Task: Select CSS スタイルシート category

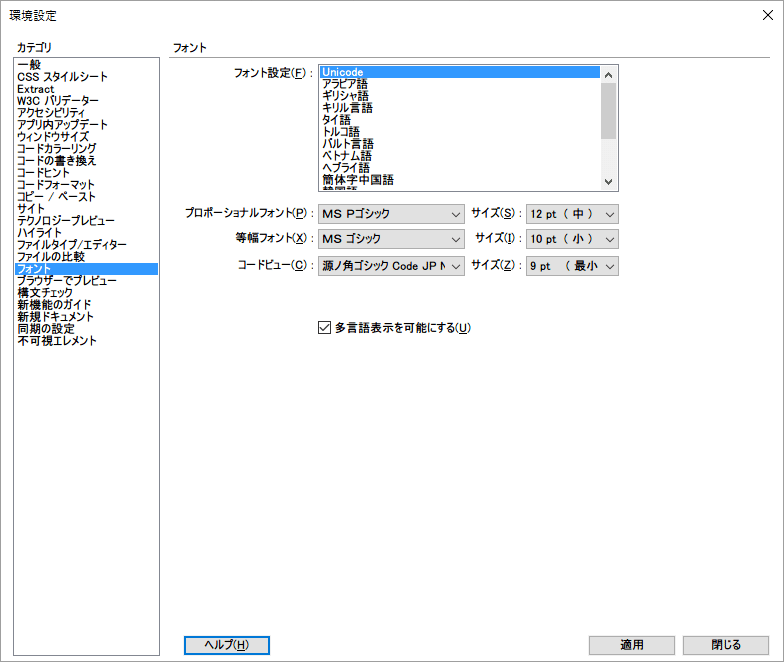Action: [x=86, y=76]
